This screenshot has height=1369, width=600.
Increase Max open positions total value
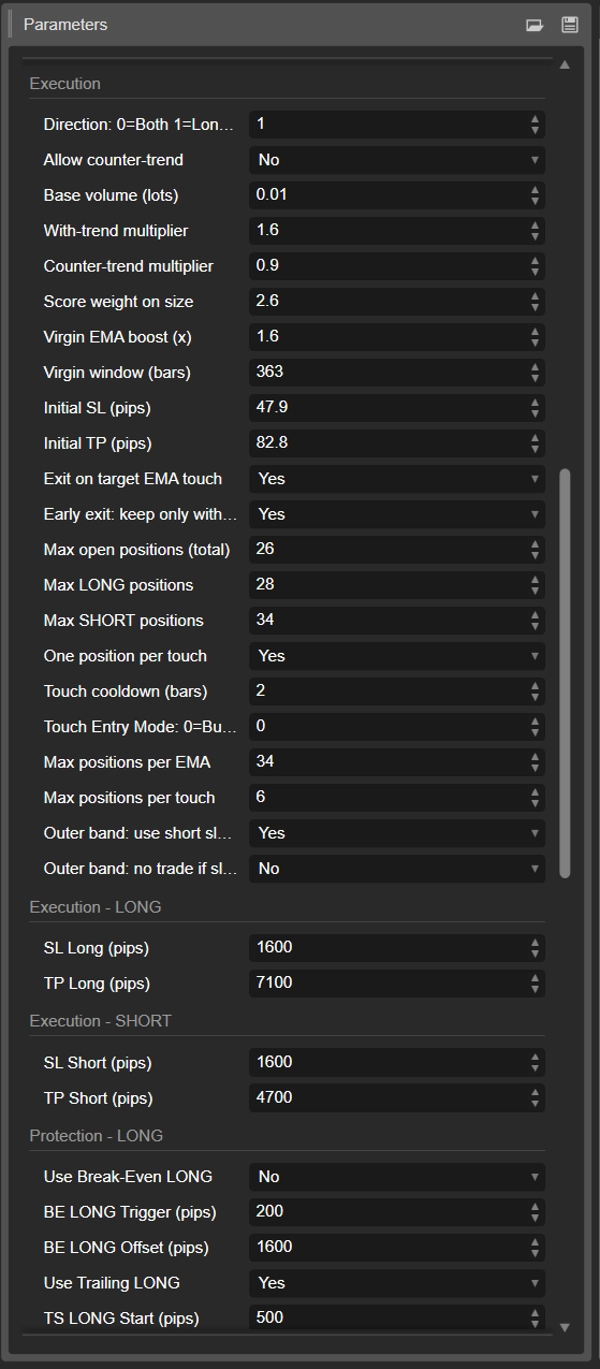535,544
